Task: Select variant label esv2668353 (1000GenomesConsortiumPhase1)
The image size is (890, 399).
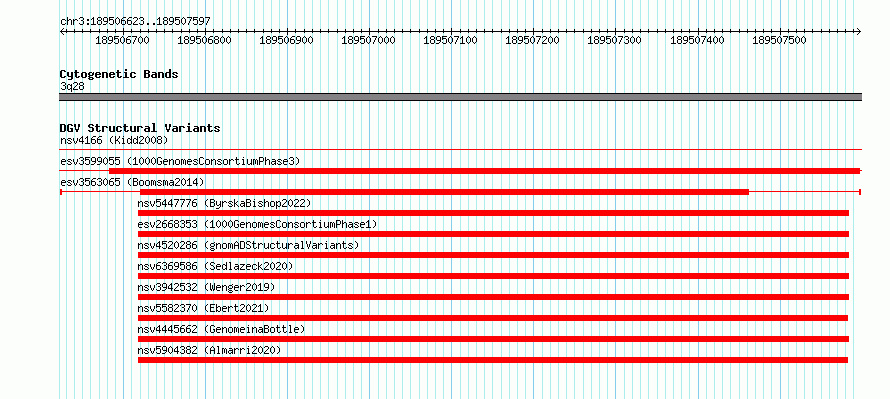Action: (257, 224)
